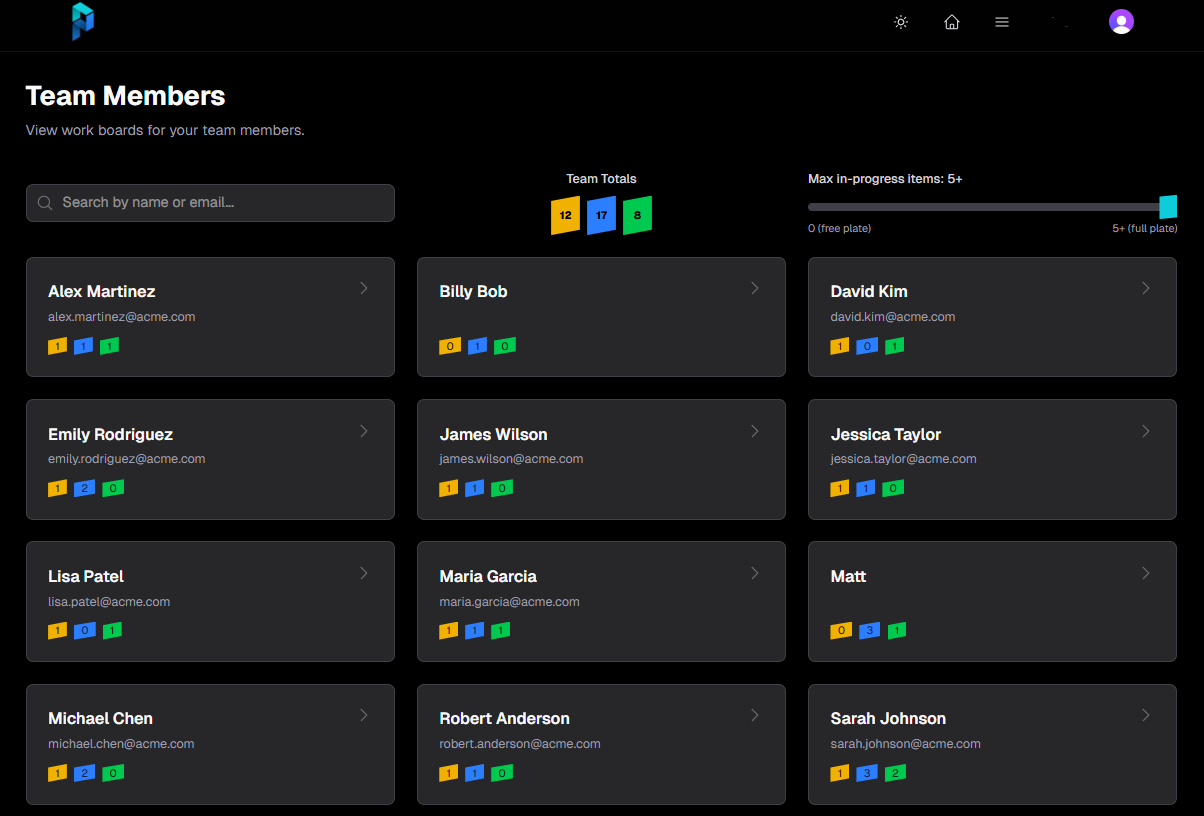
Task: Click the yellow Team Totals badge showing 12
Action: click(565, 215)
